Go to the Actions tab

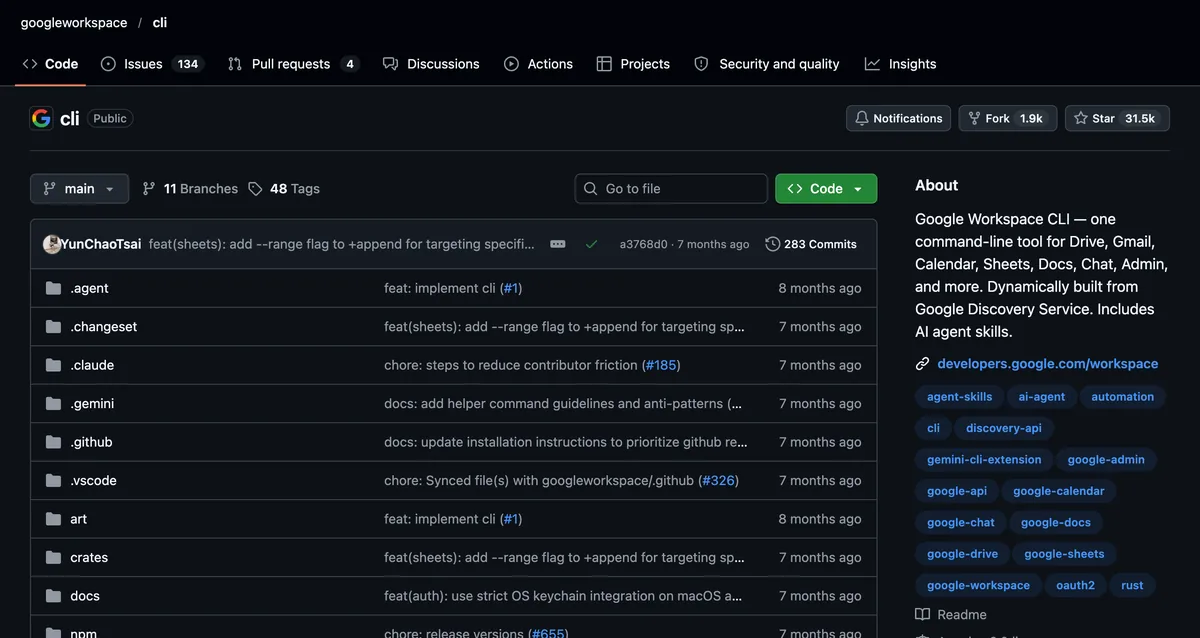coord(538,64)
